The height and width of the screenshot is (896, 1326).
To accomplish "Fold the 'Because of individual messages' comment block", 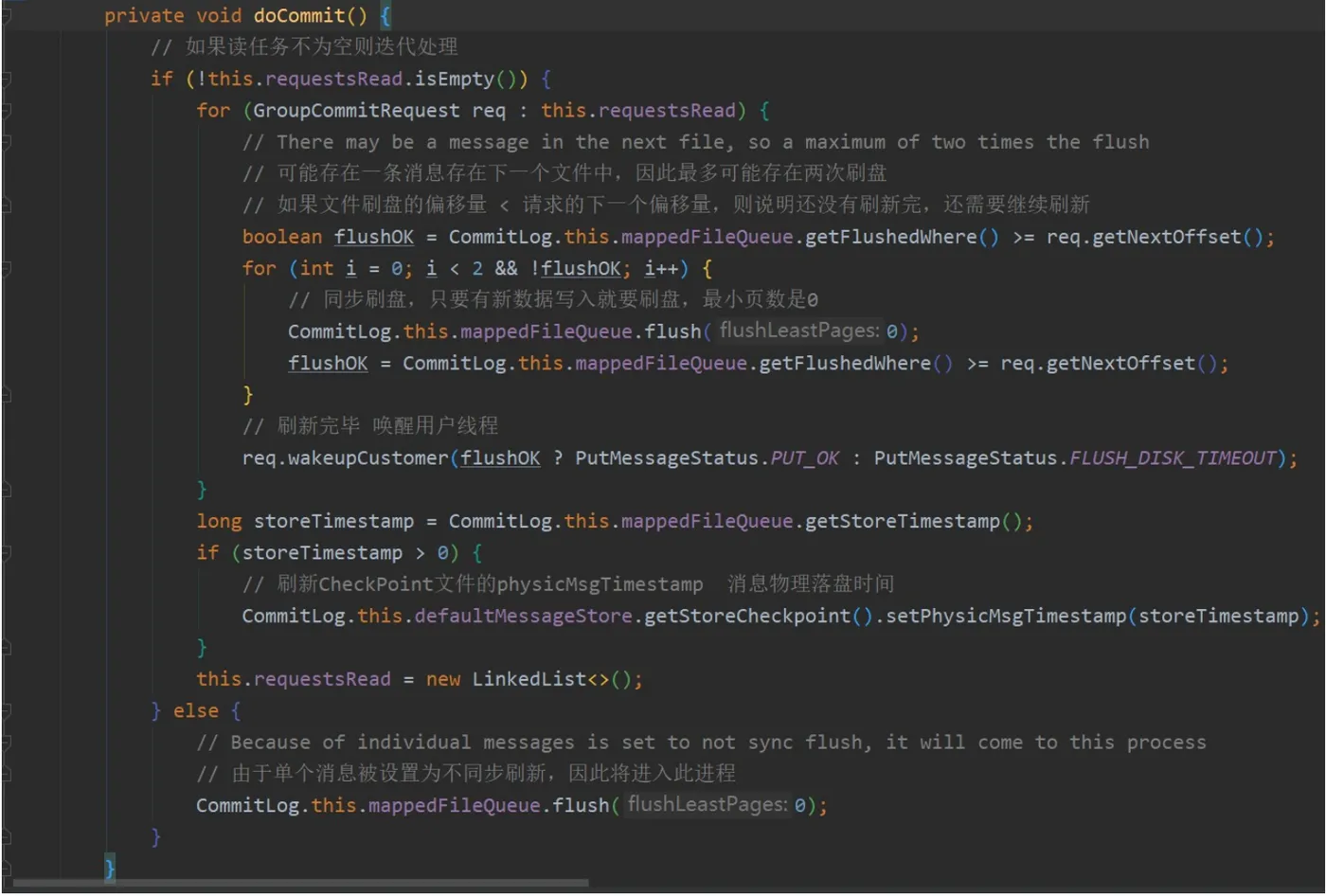I will point(5,743).
